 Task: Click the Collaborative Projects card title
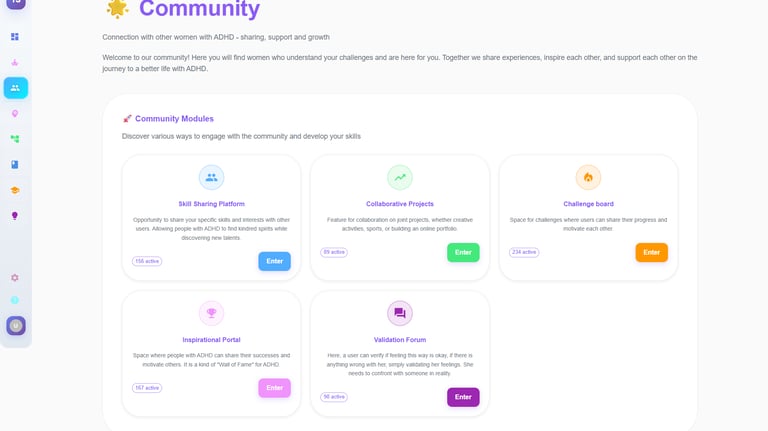click(x=400, y=204)
